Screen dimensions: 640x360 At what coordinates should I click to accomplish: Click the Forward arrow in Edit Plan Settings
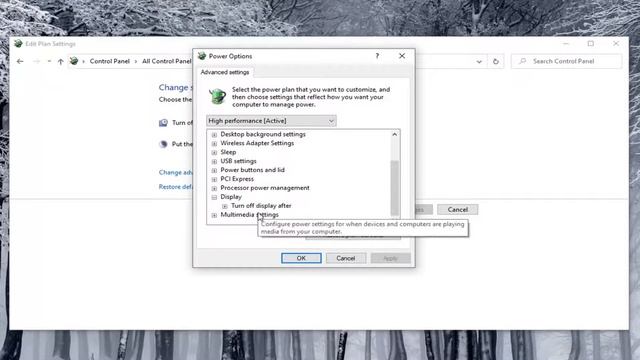36,61
